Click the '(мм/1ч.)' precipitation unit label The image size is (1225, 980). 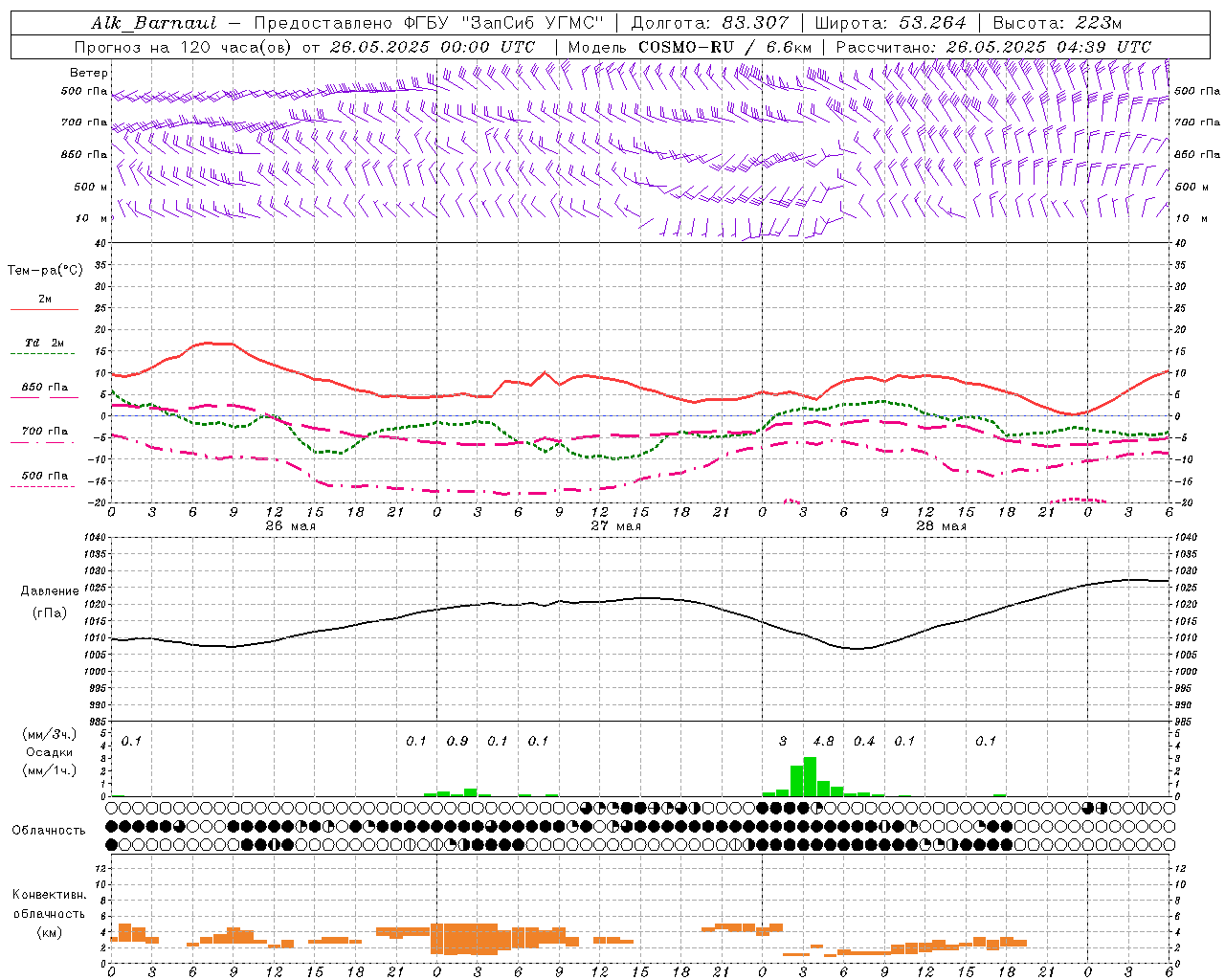point(49,770)
